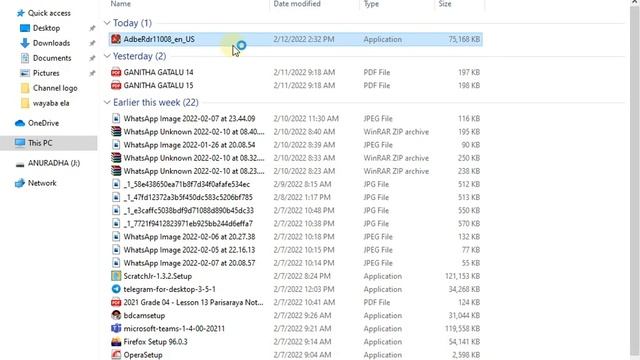Click telegram-for-desktop-3-5-1 icon
The image size is (640, 360).
(x=116, y=289)
